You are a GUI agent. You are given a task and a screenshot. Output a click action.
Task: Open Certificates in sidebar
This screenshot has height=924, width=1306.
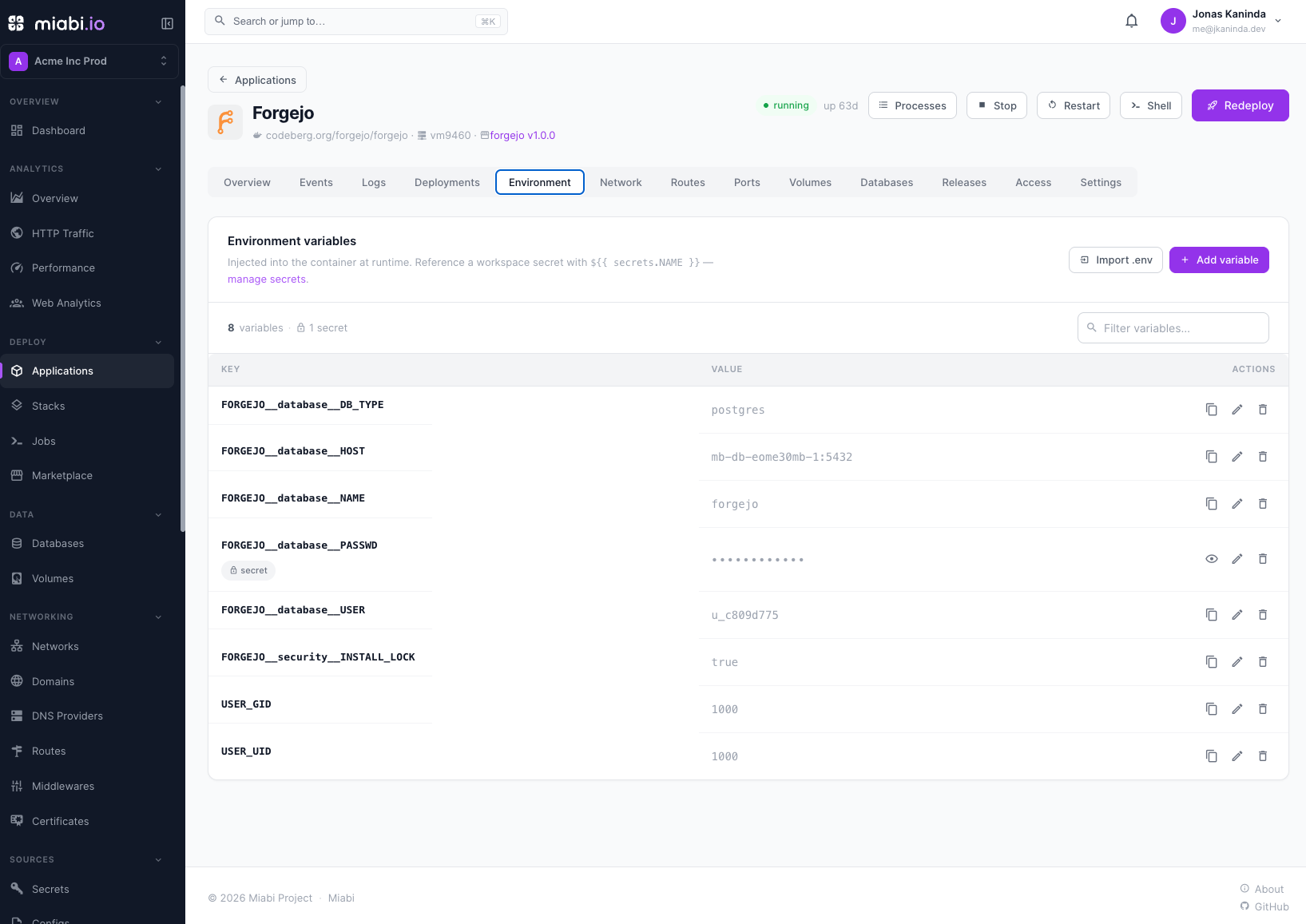pos(87,821)
